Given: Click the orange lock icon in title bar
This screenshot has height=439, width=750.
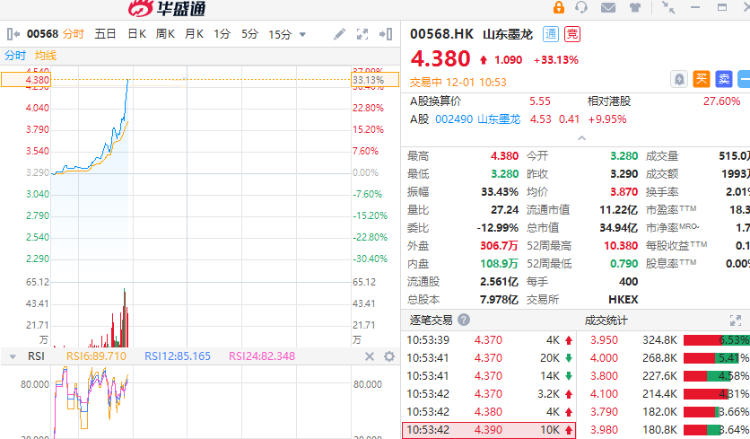Looking at the screenshot, I should 558,7.
